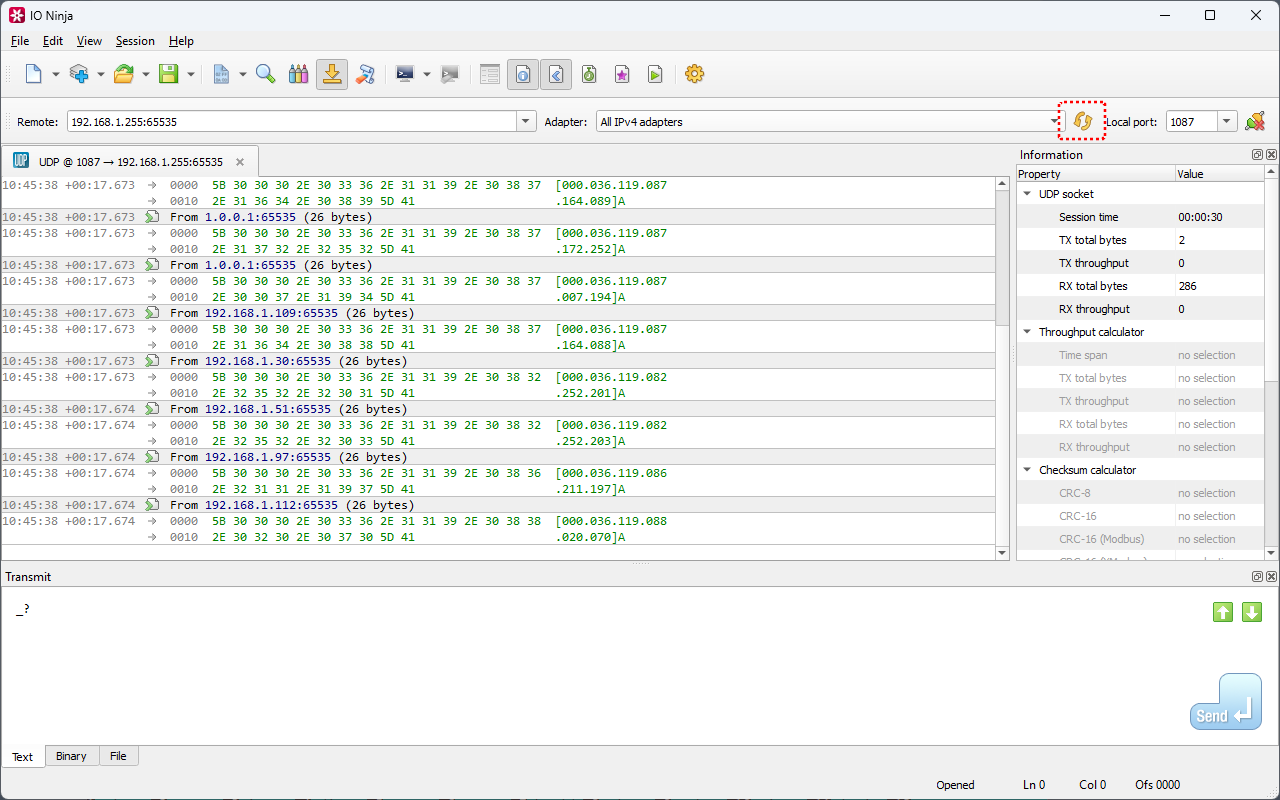Switch to the Binary transmit tab
1280x800 pixels.
coord(71,756)
